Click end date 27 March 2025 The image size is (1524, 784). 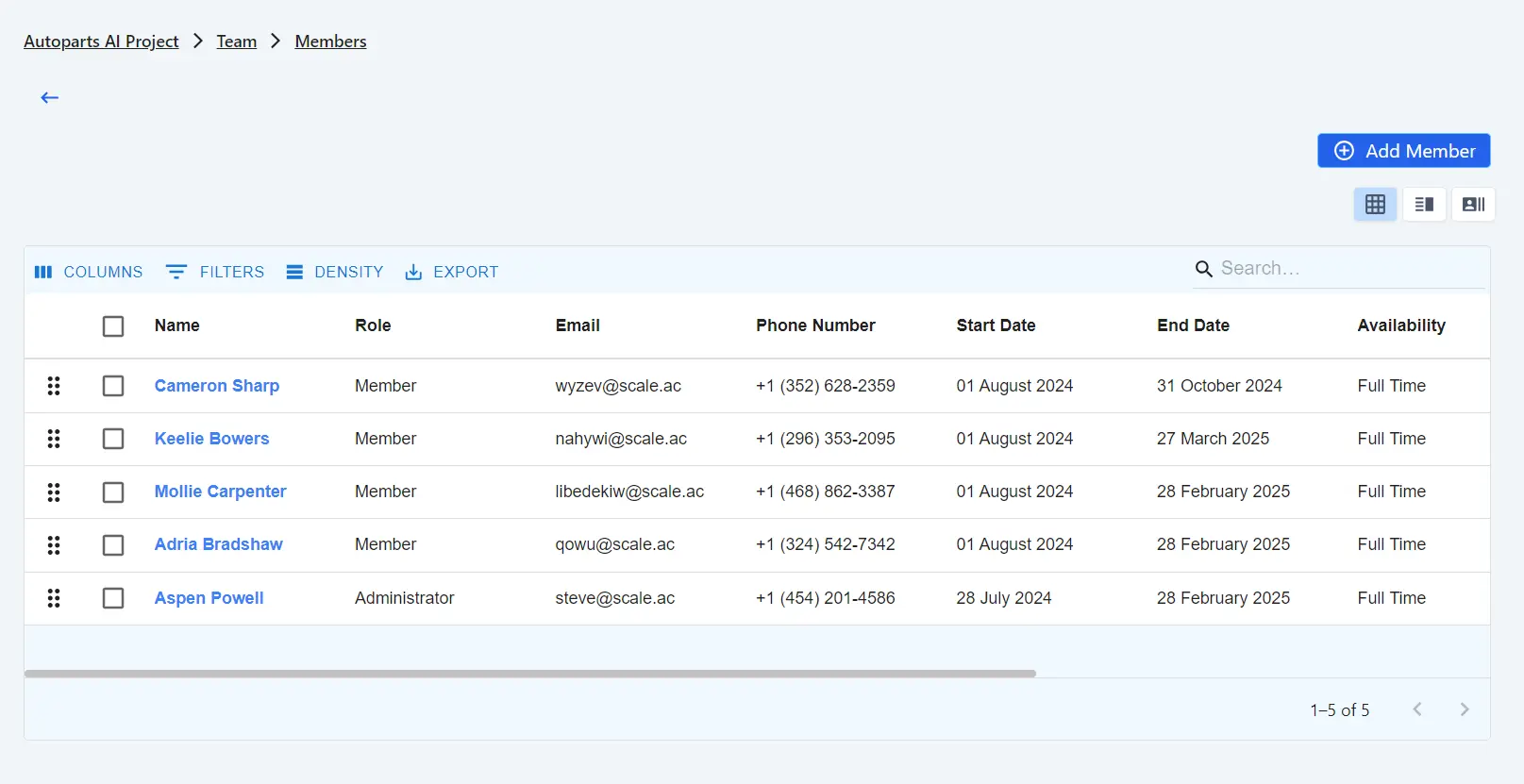(x=1213, y=439)
